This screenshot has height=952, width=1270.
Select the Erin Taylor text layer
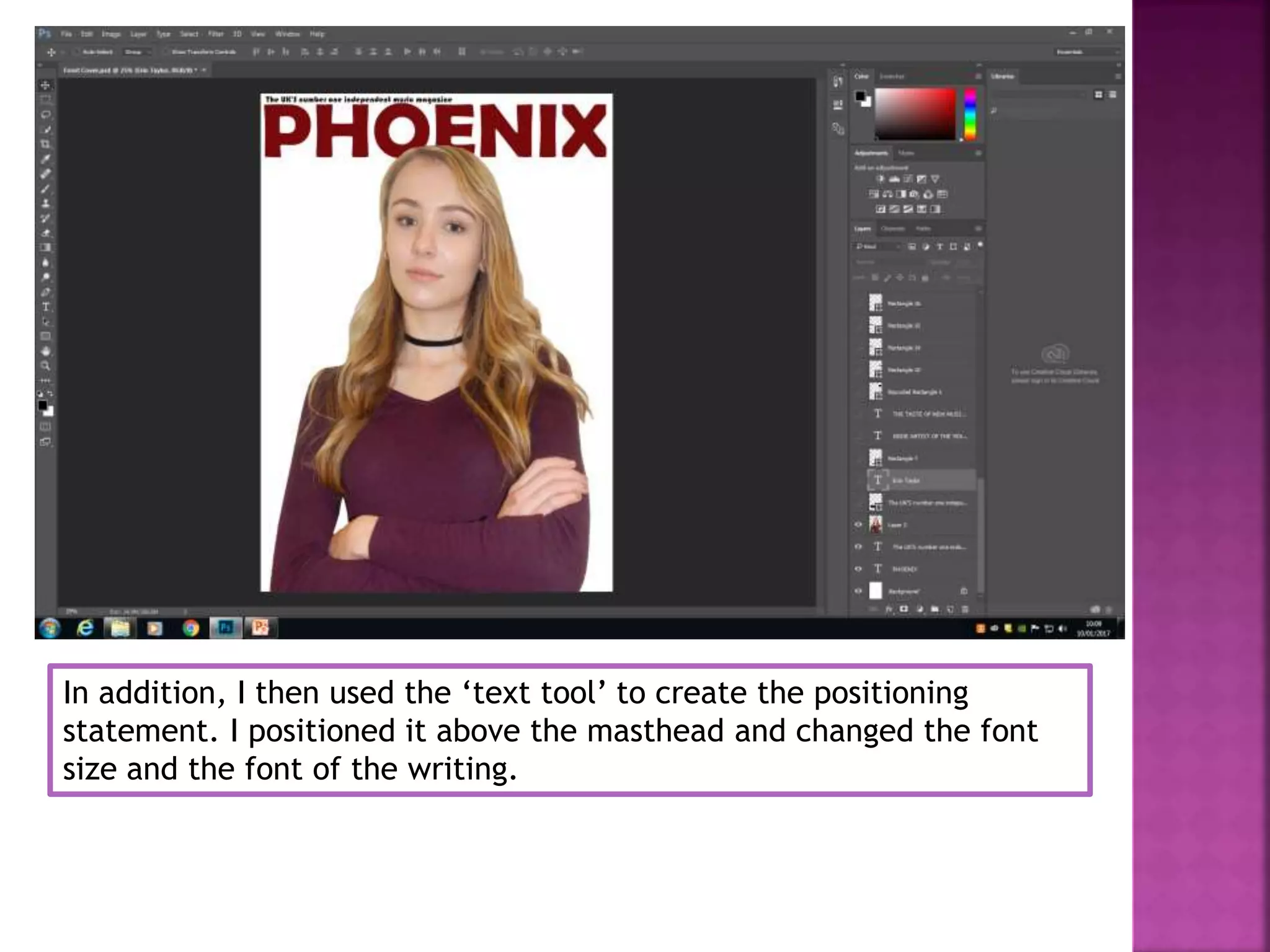point(921,480)
